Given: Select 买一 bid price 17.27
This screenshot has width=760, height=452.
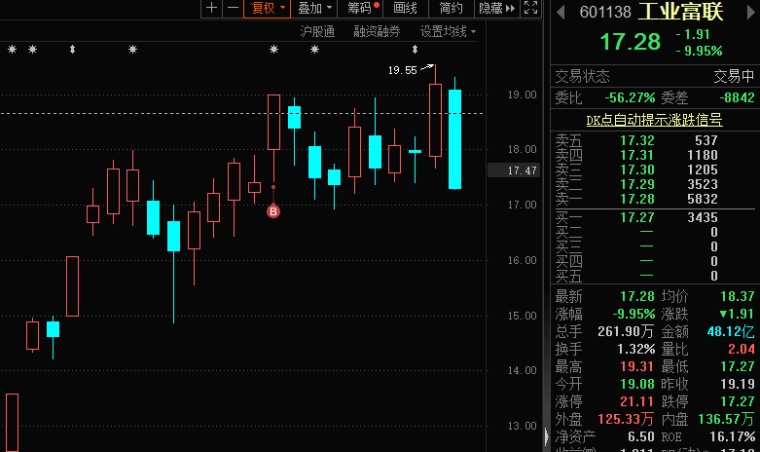Looking at the screenshot, I should [637, 218].
